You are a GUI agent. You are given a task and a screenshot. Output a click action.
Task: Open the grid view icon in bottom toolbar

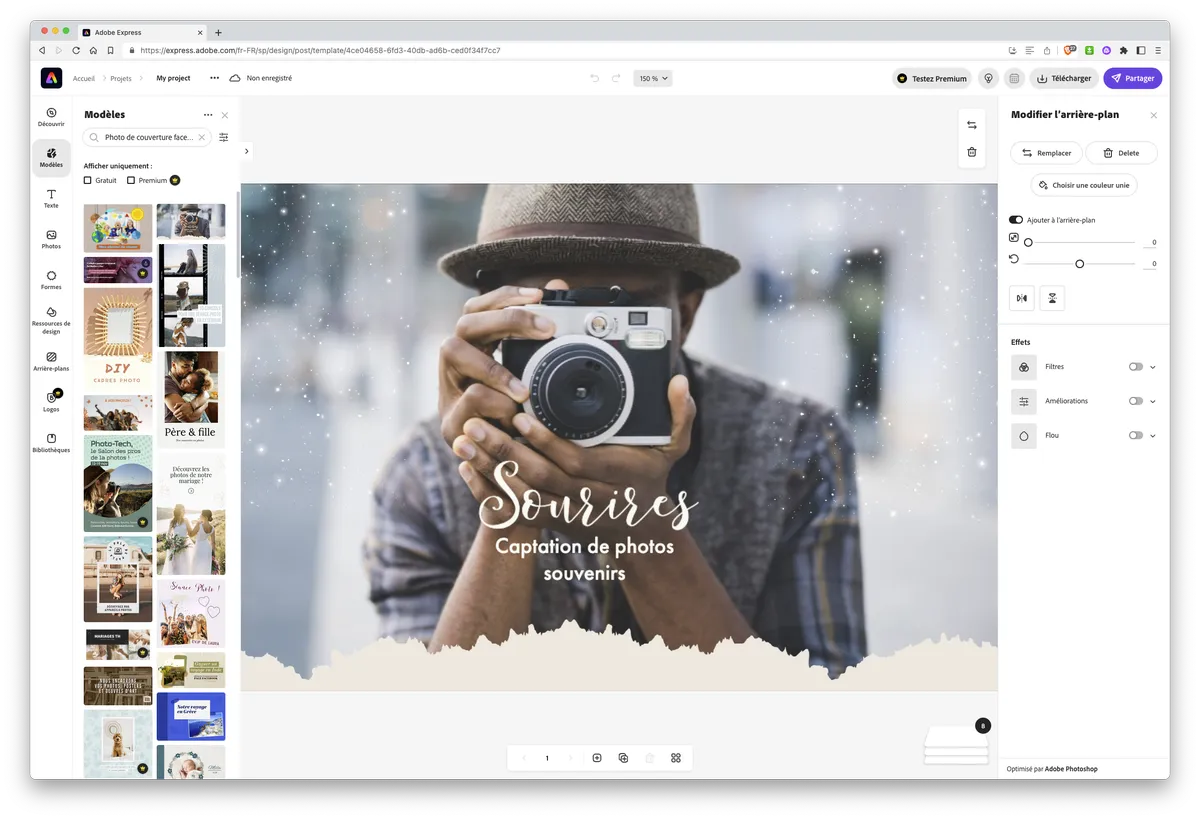[676, 758]
